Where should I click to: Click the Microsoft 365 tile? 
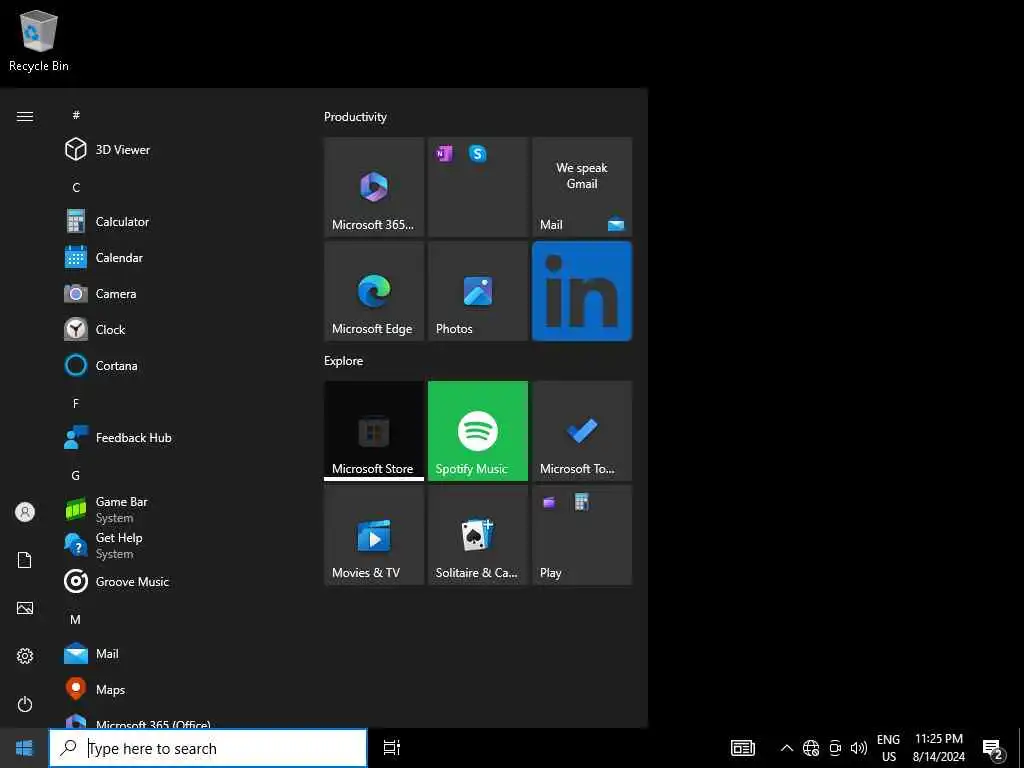tap(374, 187)
